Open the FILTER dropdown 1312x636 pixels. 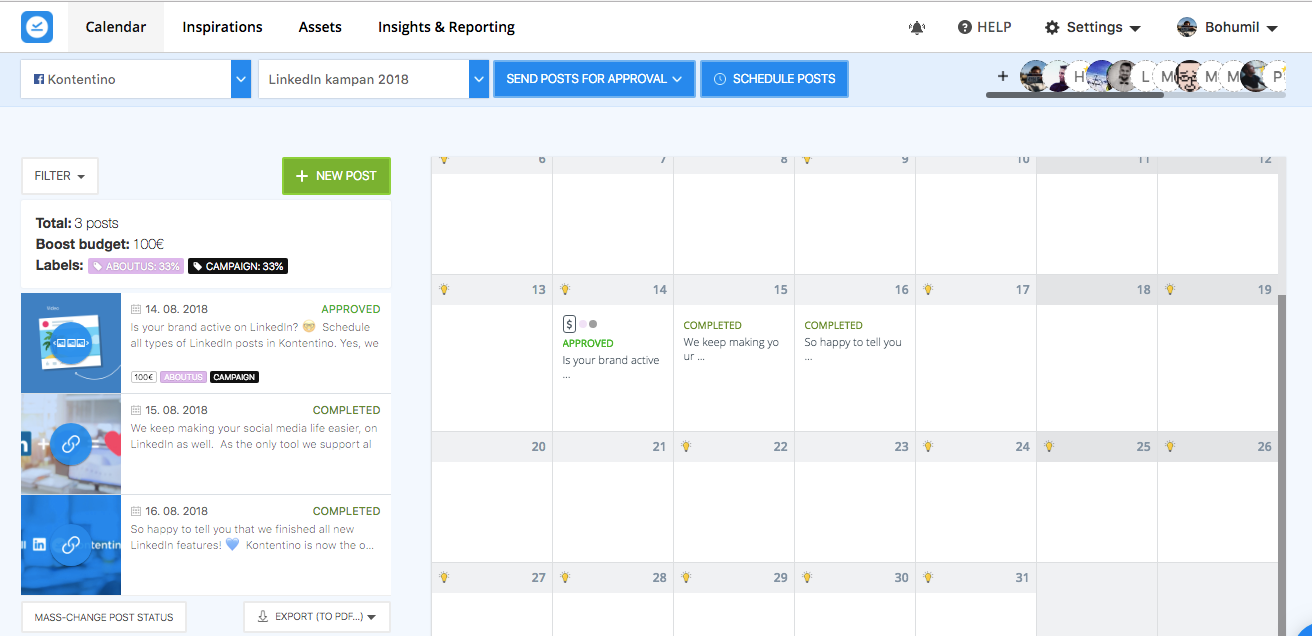tap(60, 176)
